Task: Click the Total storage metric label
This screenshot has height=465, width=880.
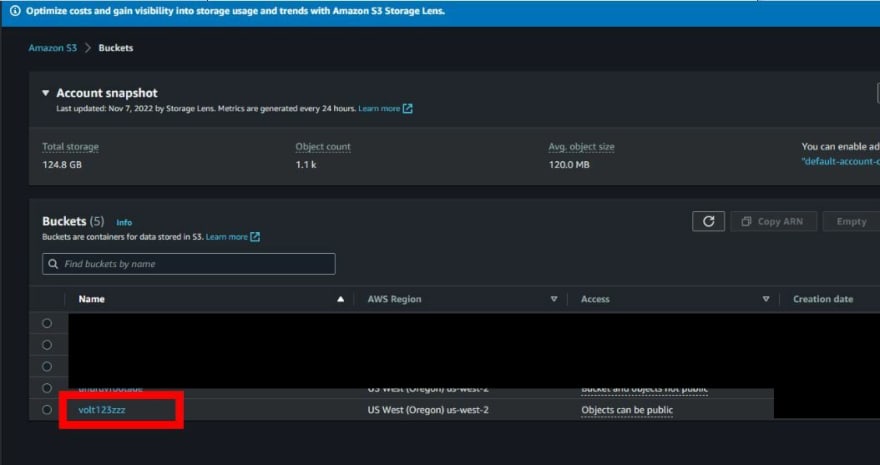Action: pyautogui.click(x=70, y=147)
